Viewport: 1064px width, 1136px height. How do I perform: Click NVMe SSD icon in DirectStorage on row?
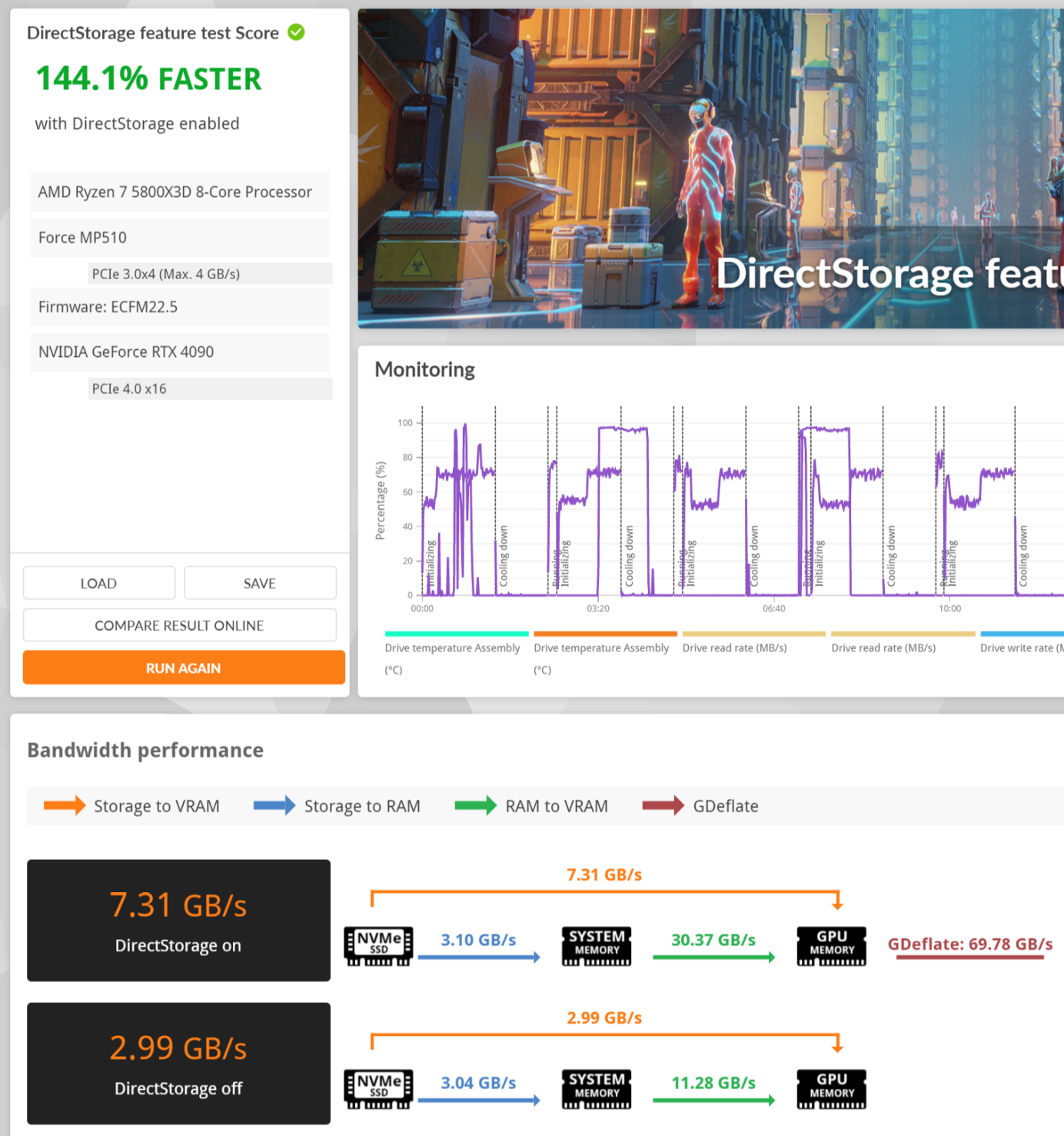pyautogui.click(x=378, y=946)
